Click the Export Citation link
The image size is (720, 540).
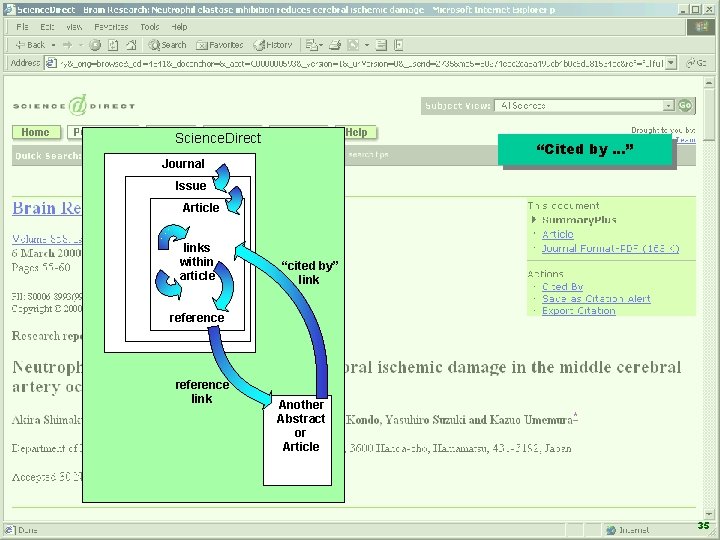coord(579,310)
